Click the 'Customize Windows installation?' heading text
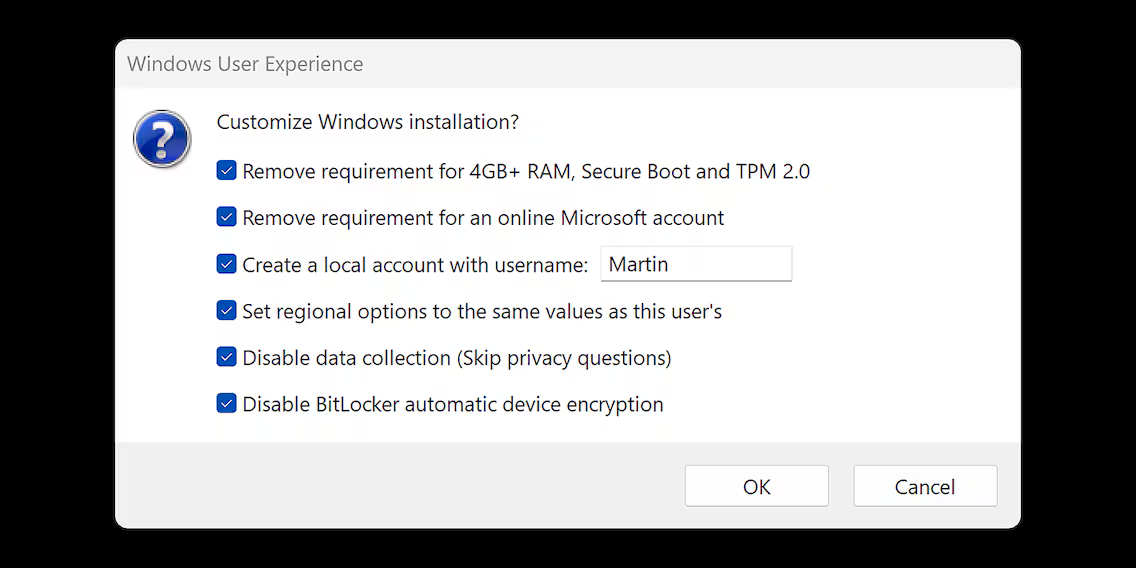Screen dimensions: 1136x568 [368, 122]
